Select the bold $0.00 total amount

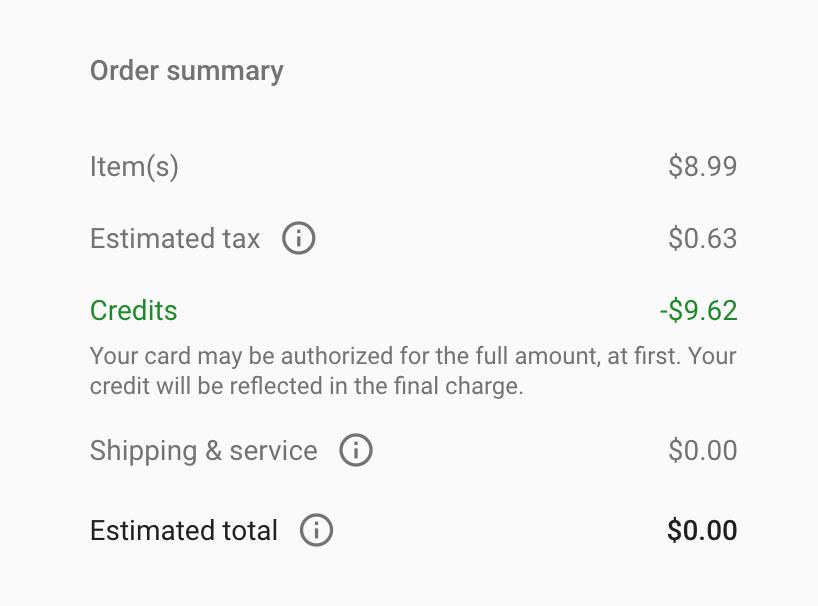point(702,530)
